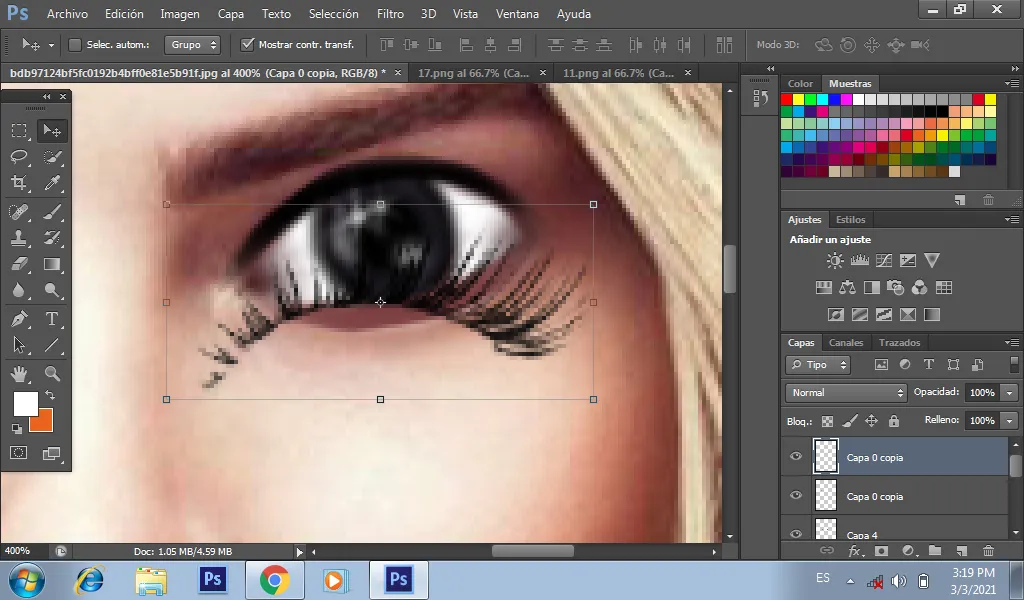Open the Ventana menu
This screenshot has width=1024, height=600.
(517, 14)
